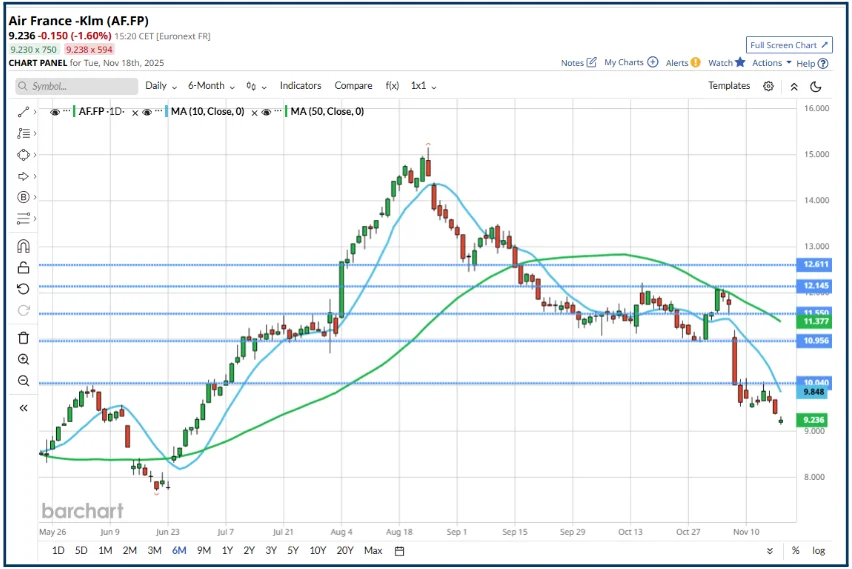The width and height of the screenshot is (852, 569).
Task: Toggle visibility eye for MA 50 indicator
Action: [x=266, y=112]
